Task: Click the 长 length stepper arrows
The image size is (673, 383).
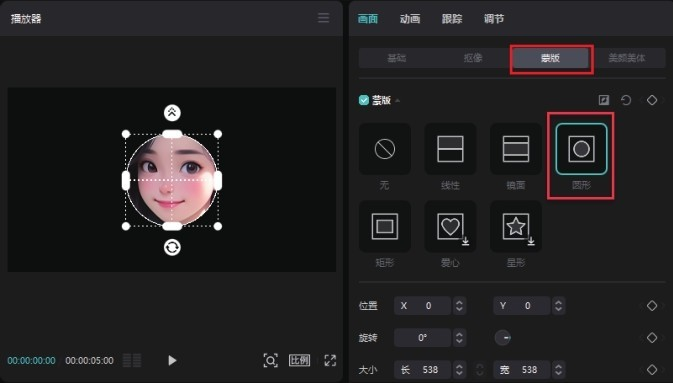Action: [459, 369]
